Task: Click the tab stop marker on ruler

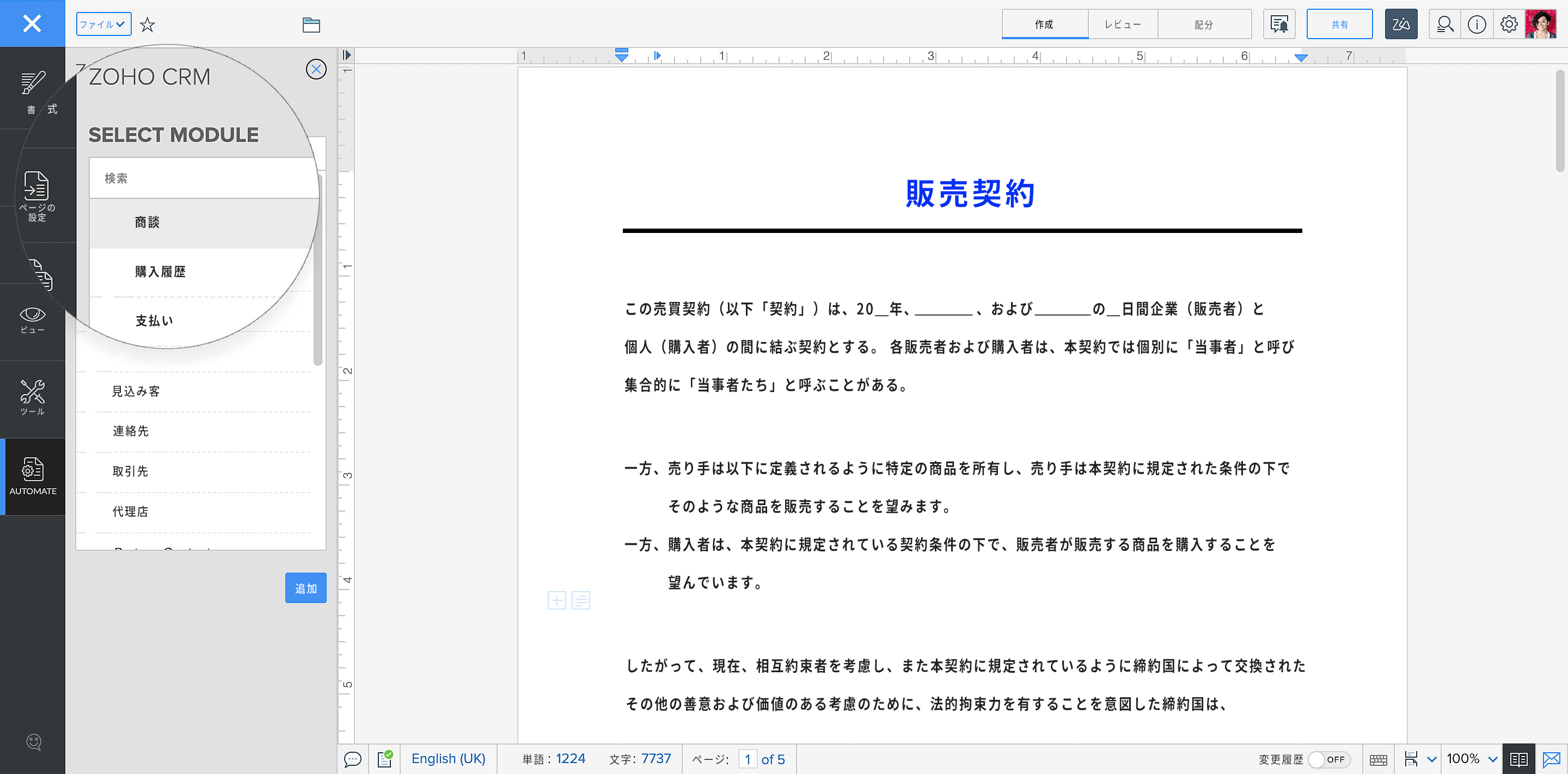Action: (657, 56)
